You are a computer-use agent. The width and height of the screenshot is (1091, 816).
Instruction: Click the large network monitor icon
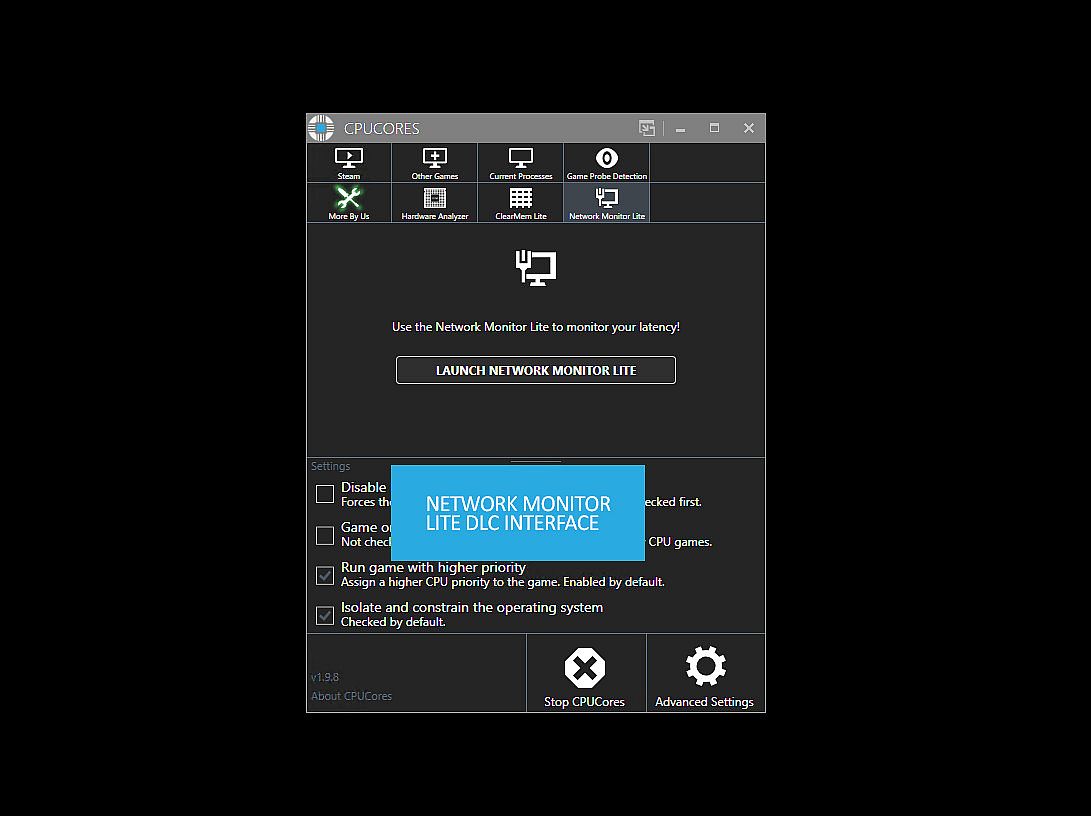[536, 268]
